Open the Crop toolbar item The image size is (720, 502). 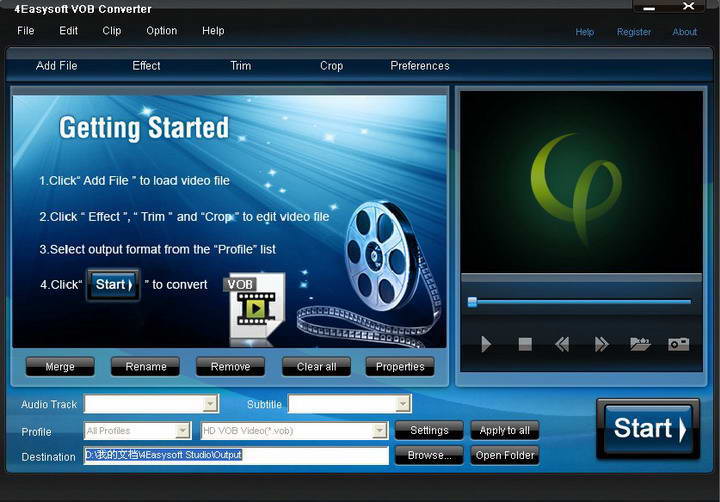pos(332,66)
